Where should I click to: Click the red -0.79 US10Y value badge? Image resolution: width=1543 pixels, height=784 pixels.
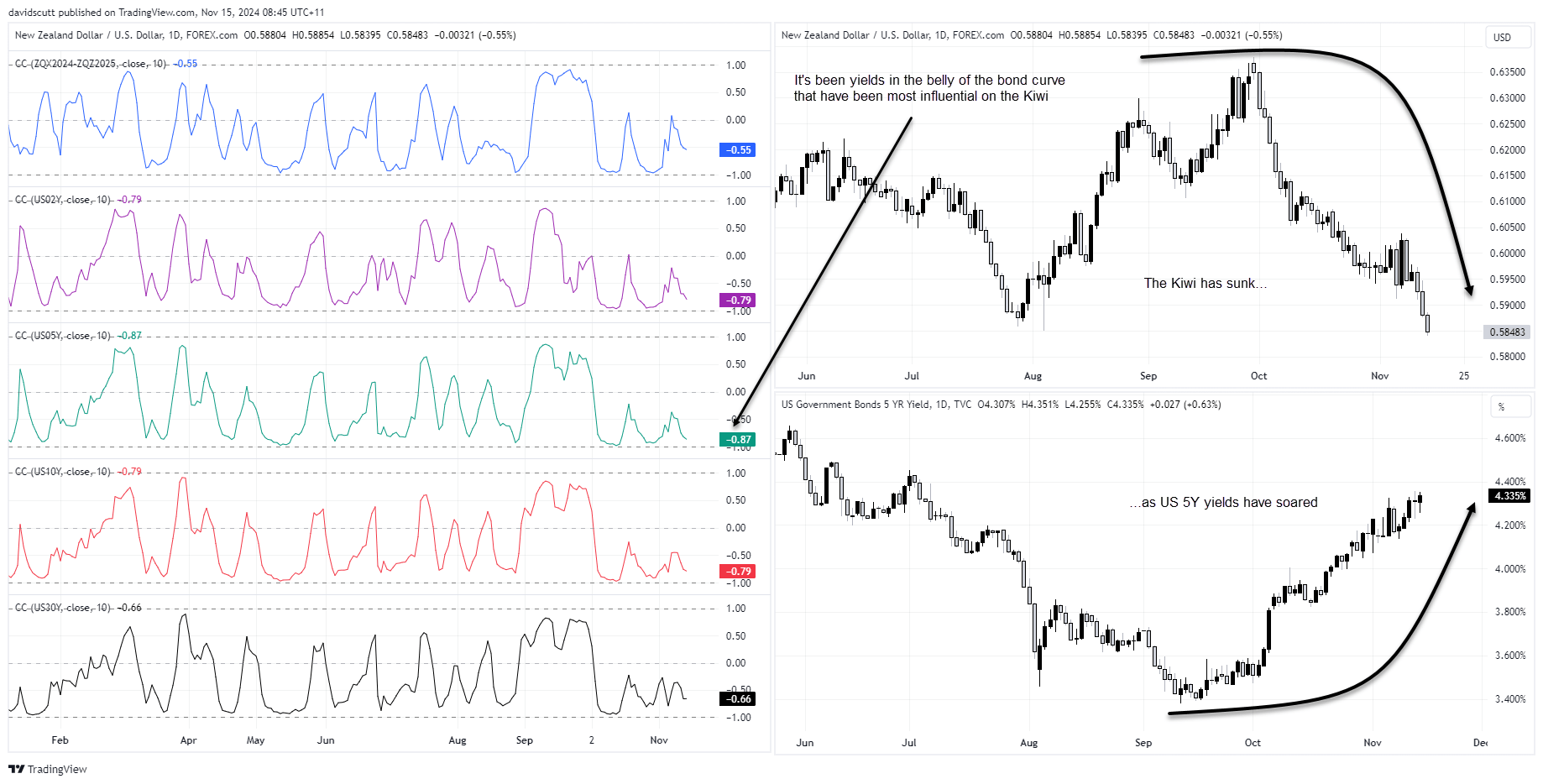pos(738,571)
